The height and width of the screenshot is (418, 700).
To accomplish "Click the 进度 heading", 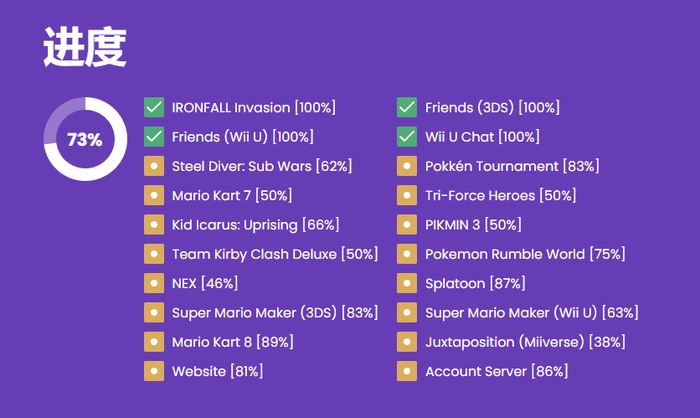I will [x=85, y=48].
